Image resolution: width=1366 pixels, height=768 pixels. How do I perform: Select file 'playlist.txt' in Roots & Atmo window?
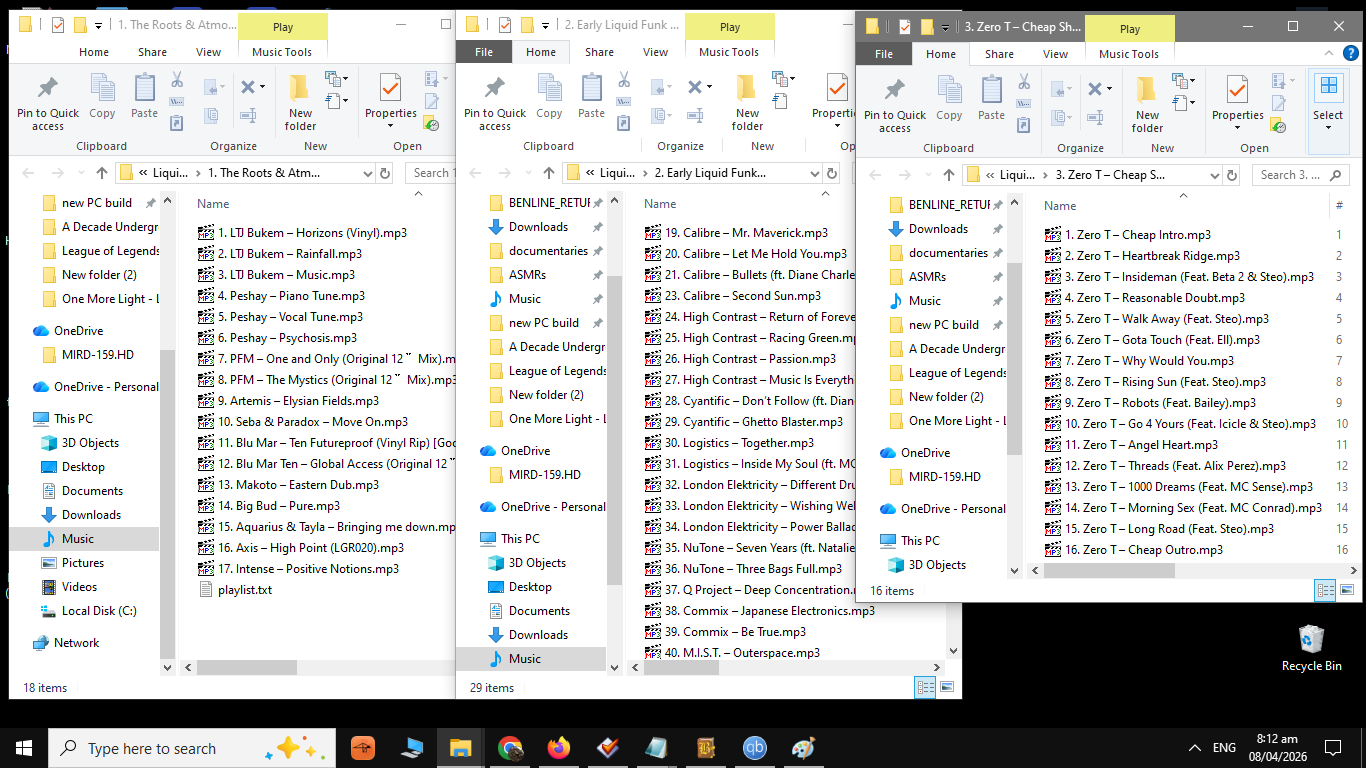tap(244, 590)
